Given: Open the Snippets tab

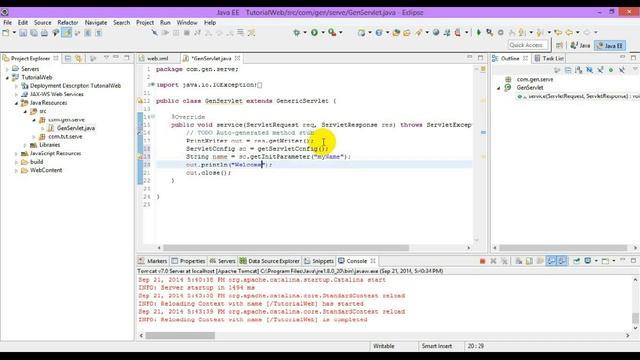Looking at the screenshot, I should [319, 261].
